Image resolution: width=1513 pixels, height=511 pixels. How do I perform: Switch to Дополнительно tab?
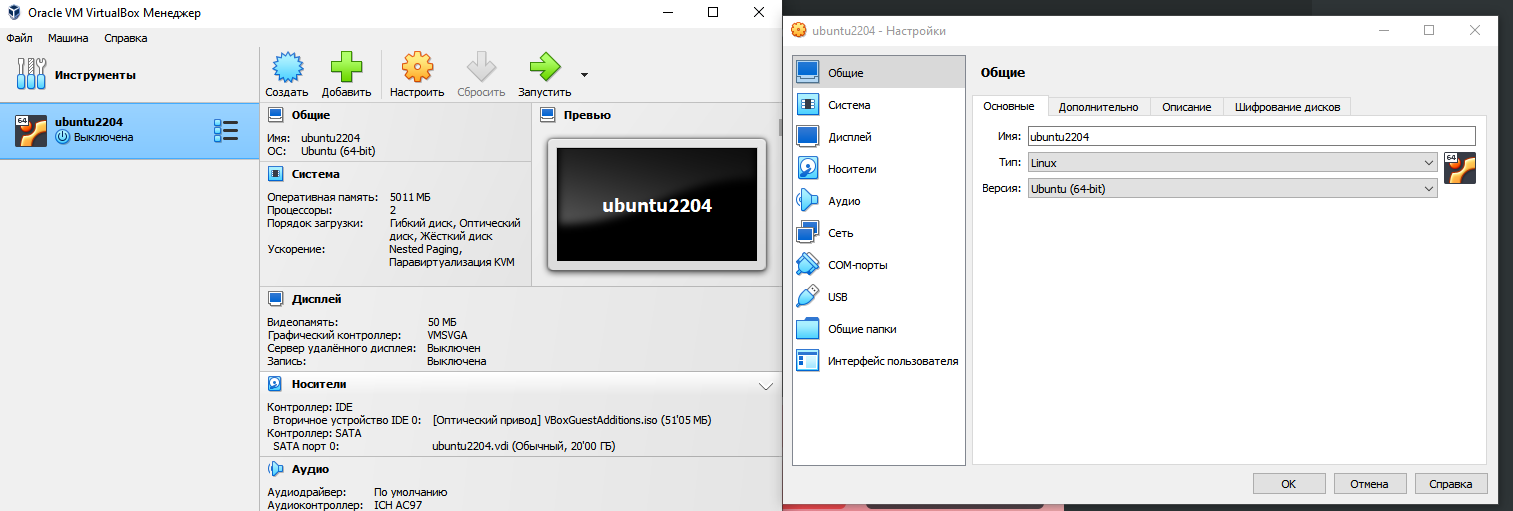coord(1098,106)
